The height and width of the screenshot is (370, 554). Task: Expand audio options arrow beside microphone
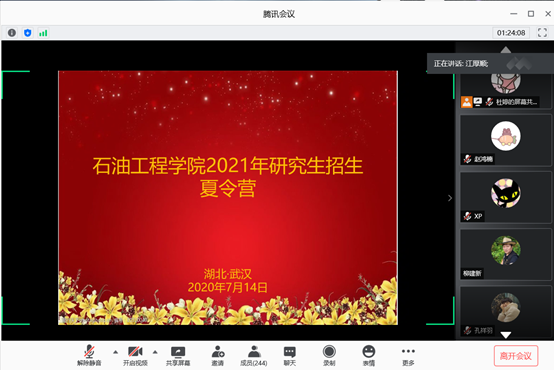(x=116, y=352)
